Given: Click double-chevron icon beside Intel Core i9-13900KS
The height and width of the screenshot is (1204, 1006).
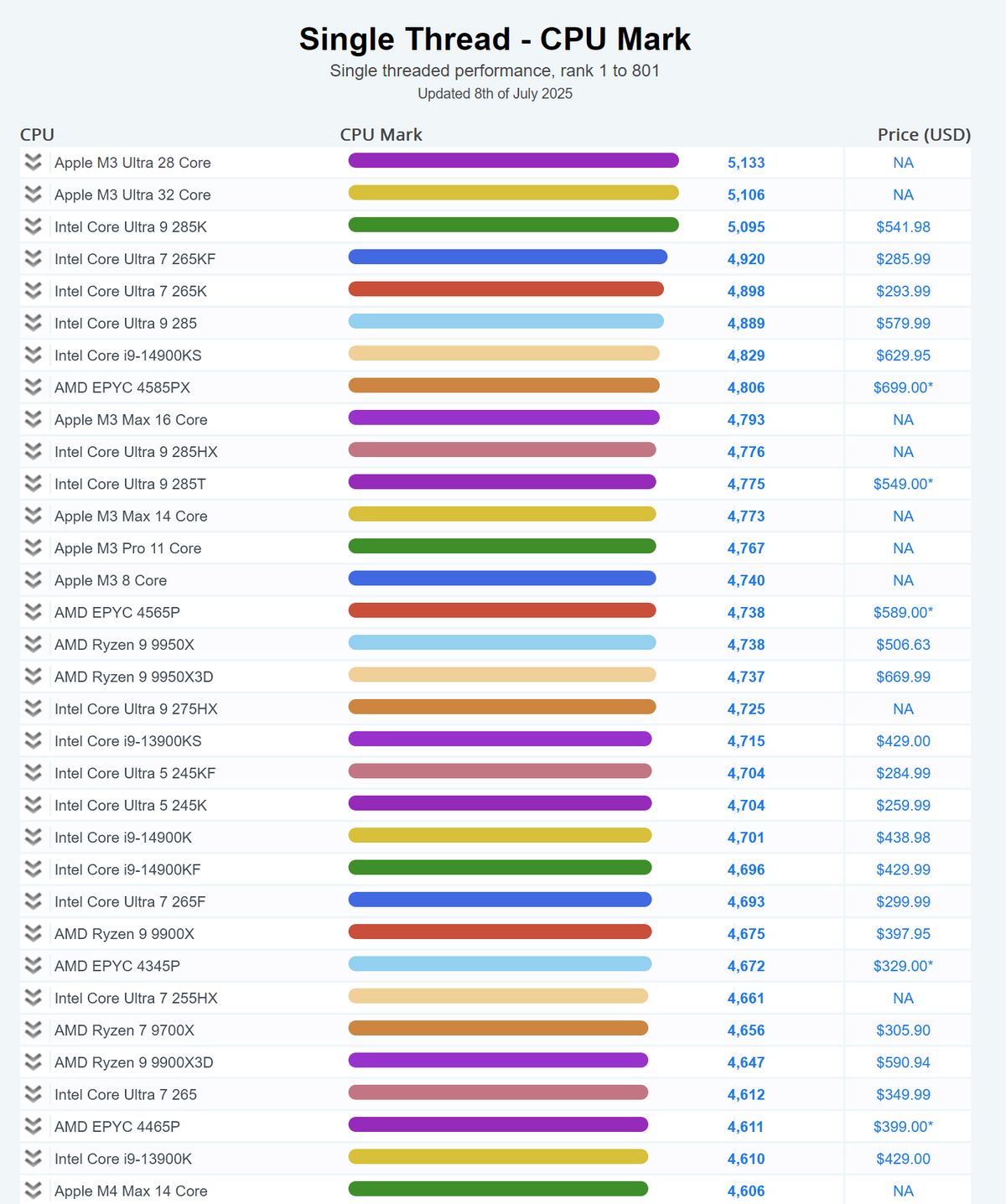Looking at the screenshot, I should pos(33,740).
